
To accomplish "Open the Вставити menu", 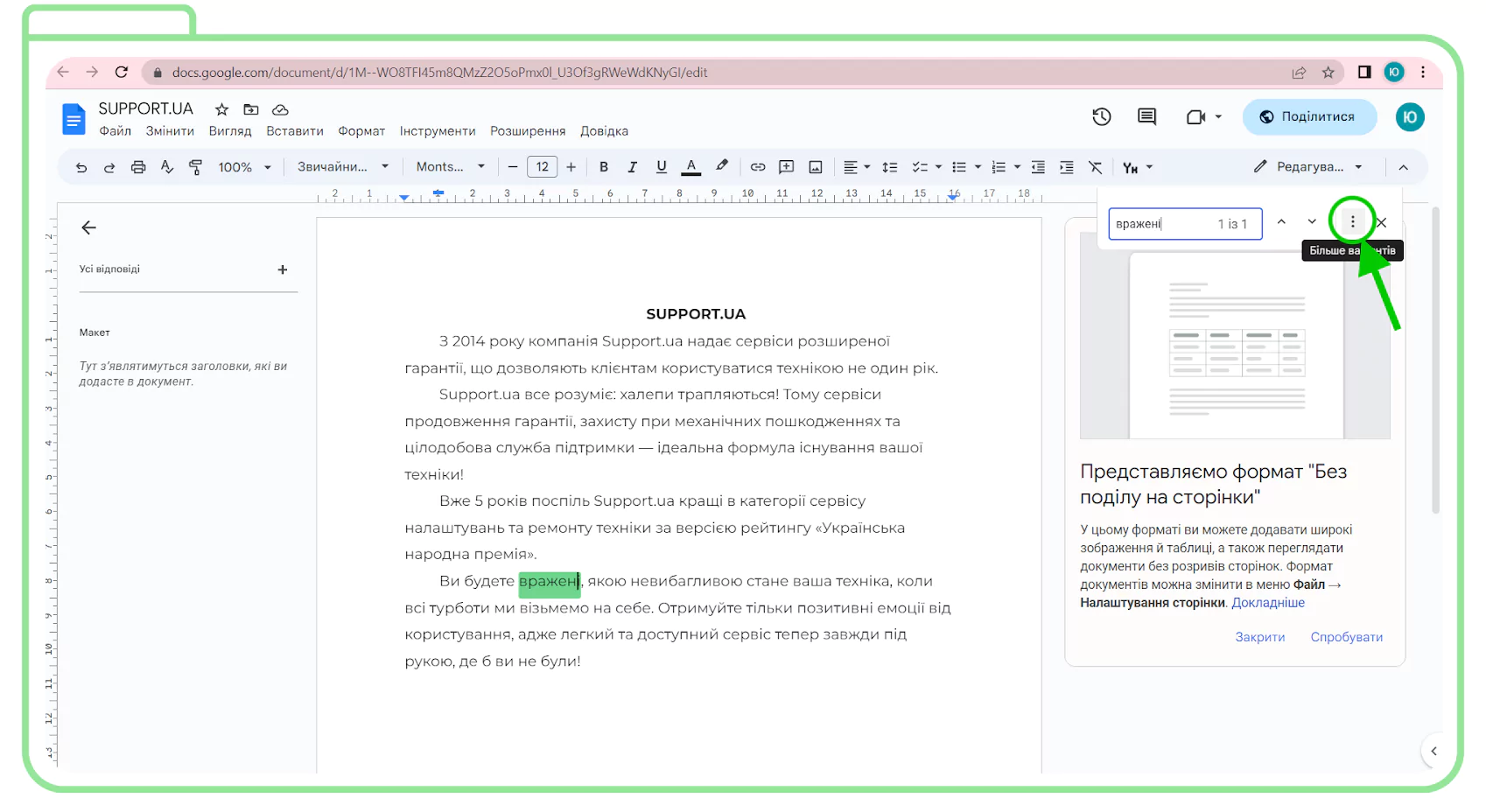I will [295, 131].
